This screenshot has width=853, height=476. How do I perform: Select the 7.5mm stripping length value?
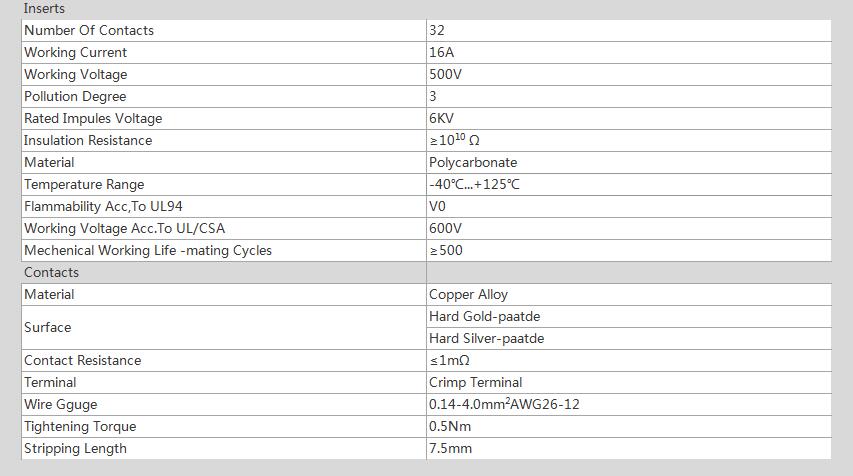pyautogui.click(x=450, y=448)
